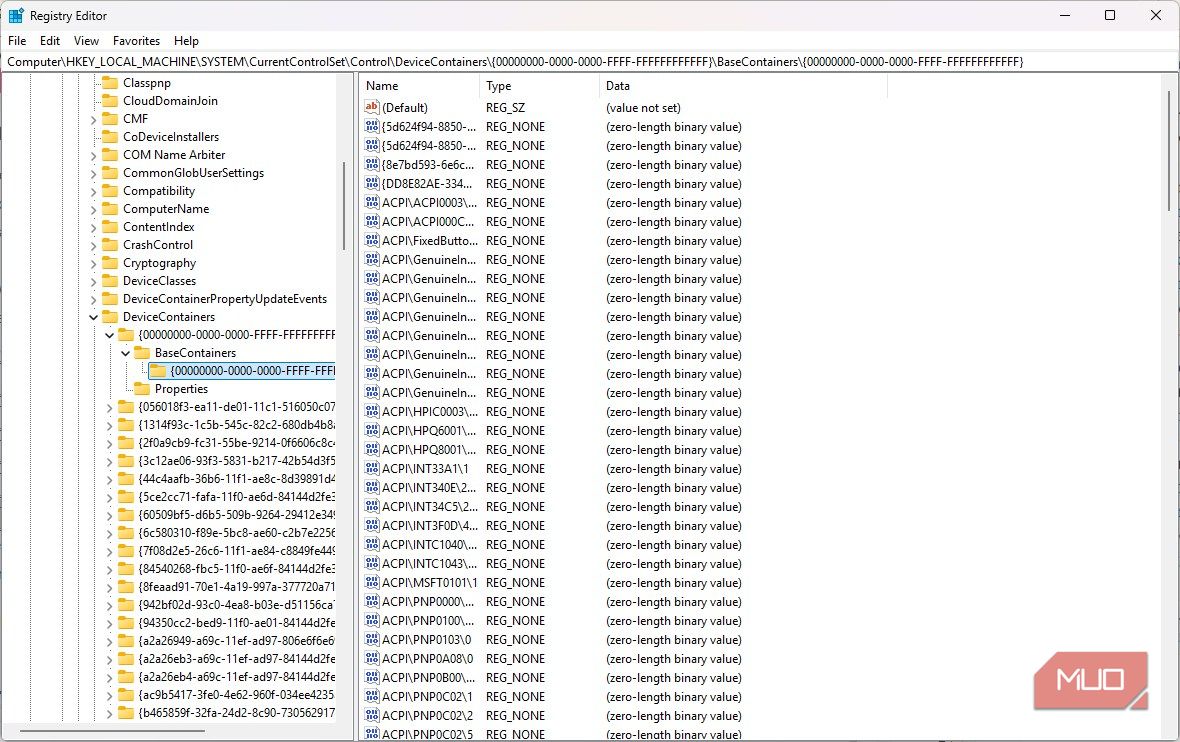Click the COM Name Arbiter folder icon

110,155
